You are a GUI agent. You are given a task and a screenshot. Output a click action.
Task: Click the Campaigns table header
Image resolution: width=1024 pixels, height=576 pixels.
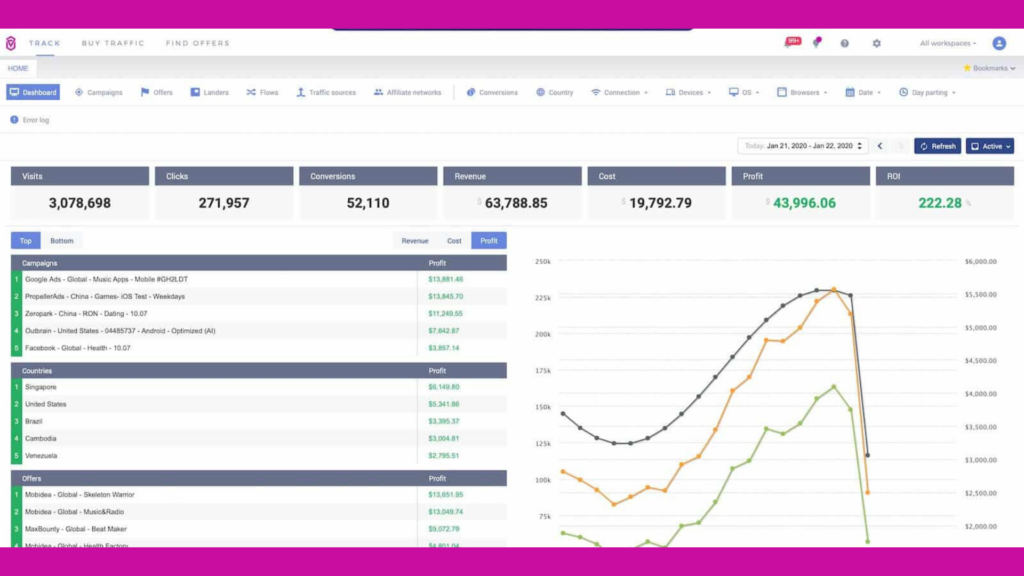tap(259, 263)
